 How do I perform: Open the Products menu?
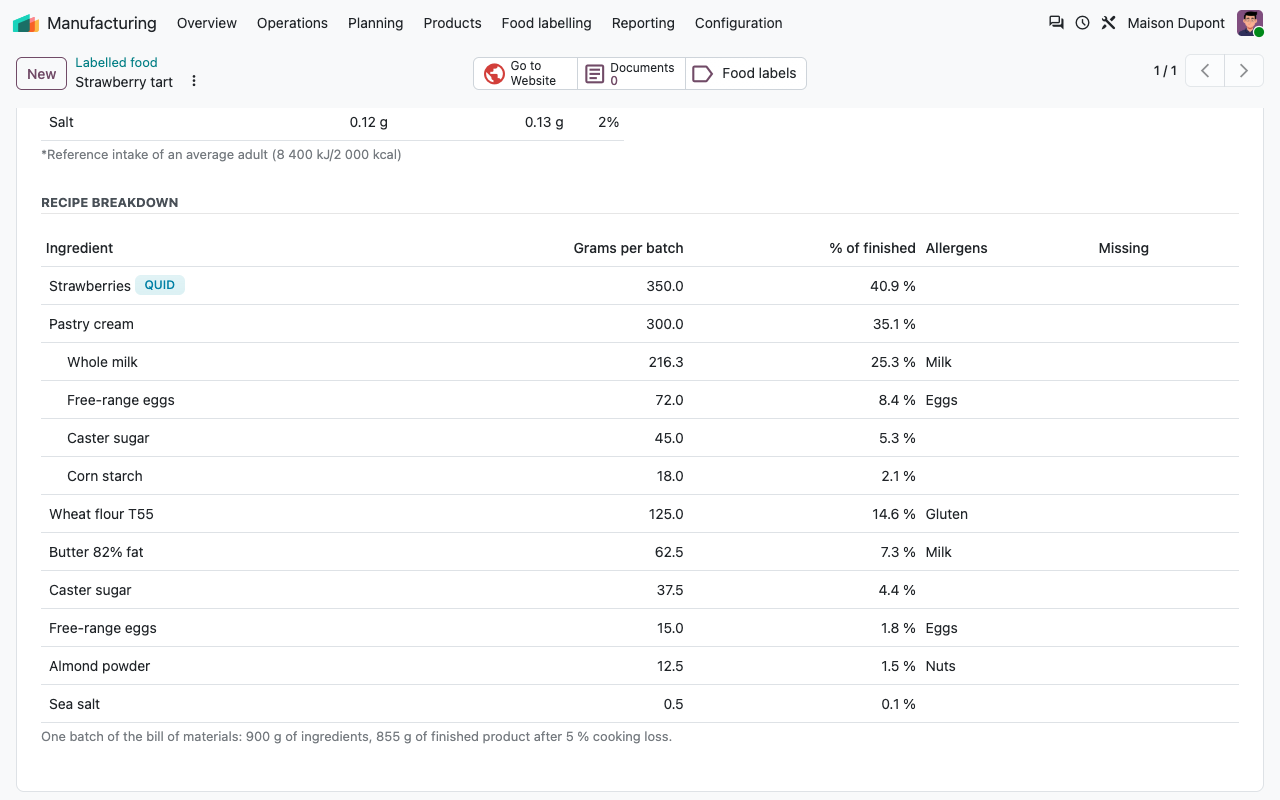click(452, 23)
